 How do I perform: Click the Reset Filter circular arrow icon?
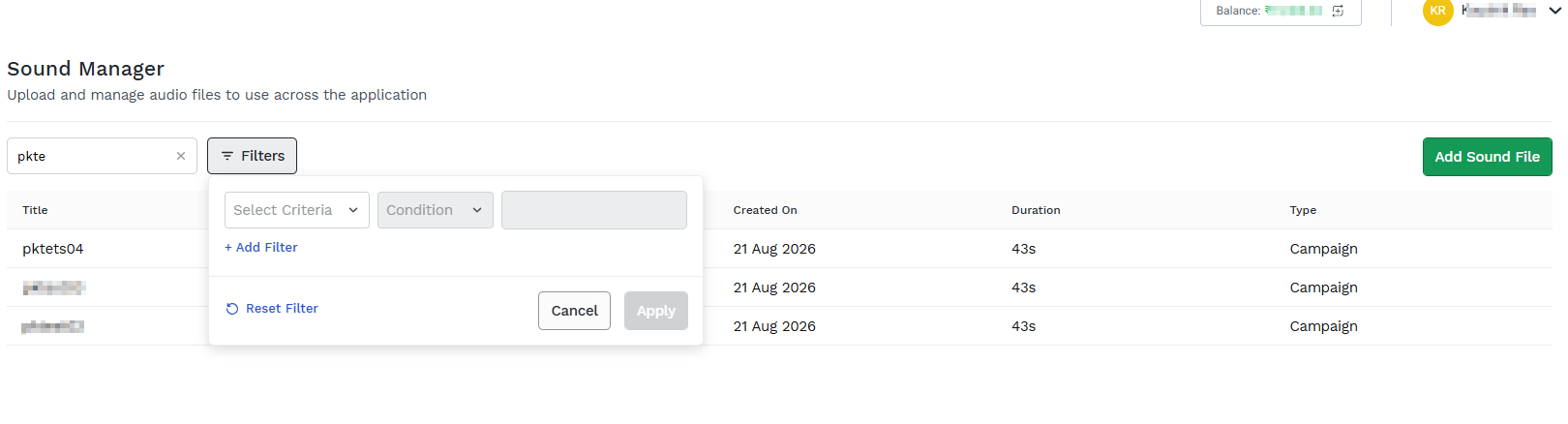[232, 309]
